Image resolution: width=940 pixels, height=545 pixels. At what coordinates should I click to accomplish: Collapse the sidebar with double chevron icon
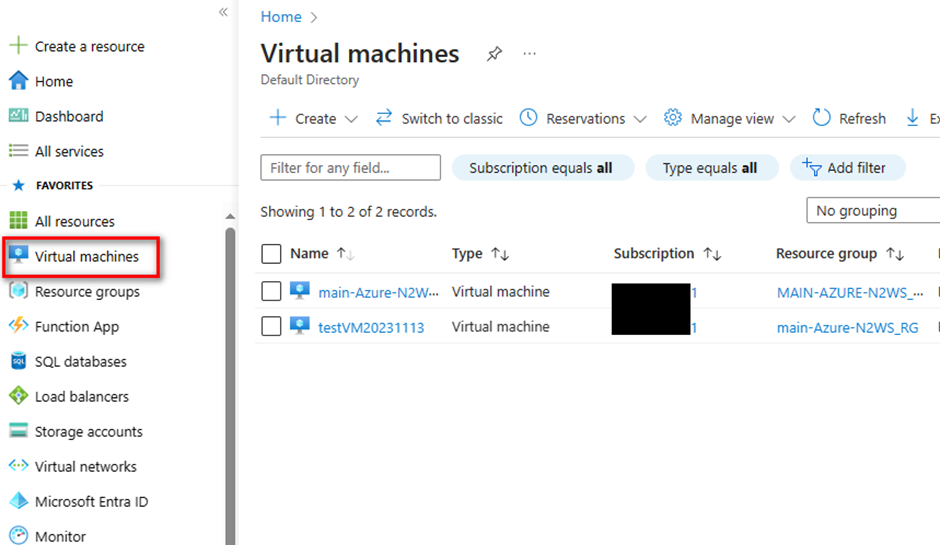[223, 12]
